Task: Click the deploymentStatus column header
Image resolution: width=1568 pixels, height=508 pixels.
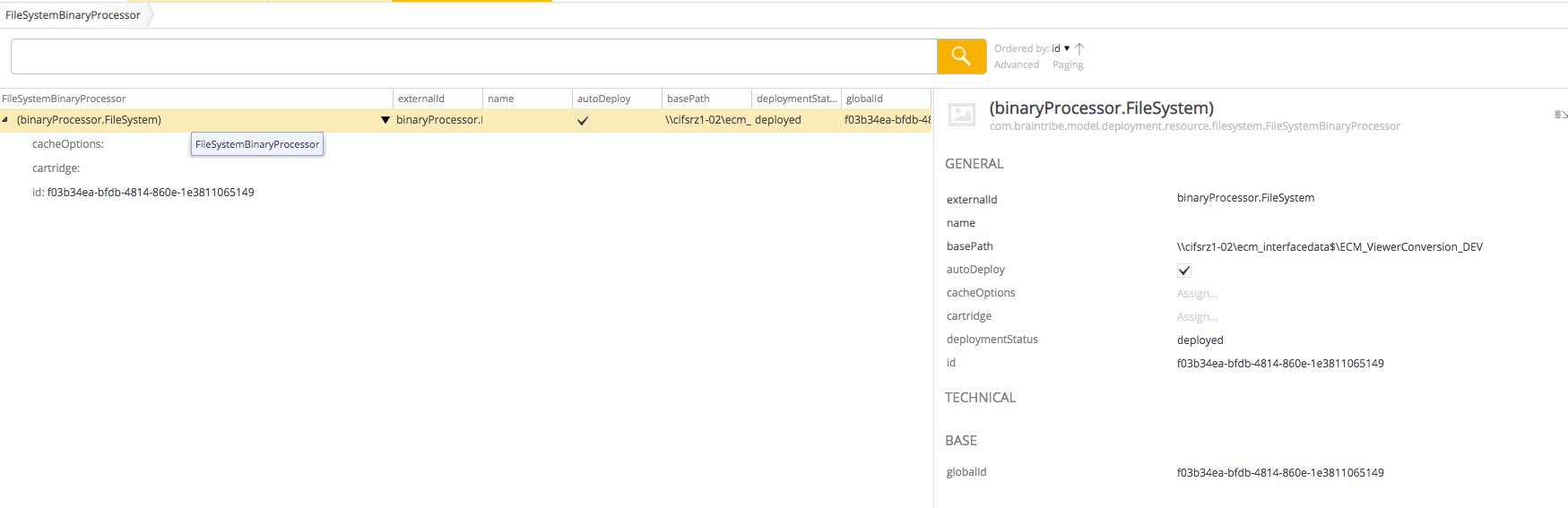Action: (x=796, y=99)
